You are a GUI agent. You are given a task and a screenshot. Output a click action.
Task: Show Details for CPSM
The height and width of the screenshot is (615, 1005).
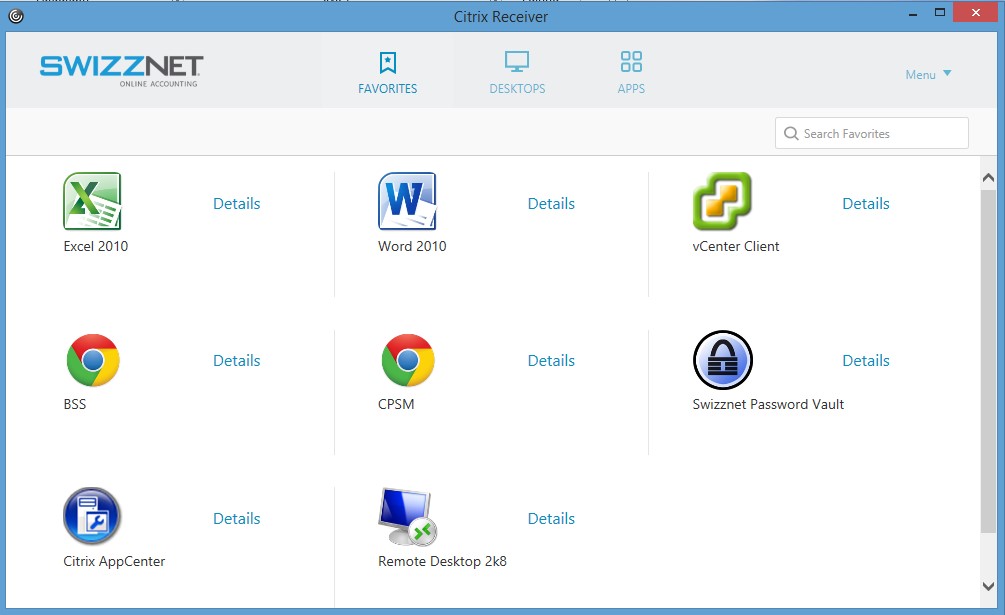point(551,361)
